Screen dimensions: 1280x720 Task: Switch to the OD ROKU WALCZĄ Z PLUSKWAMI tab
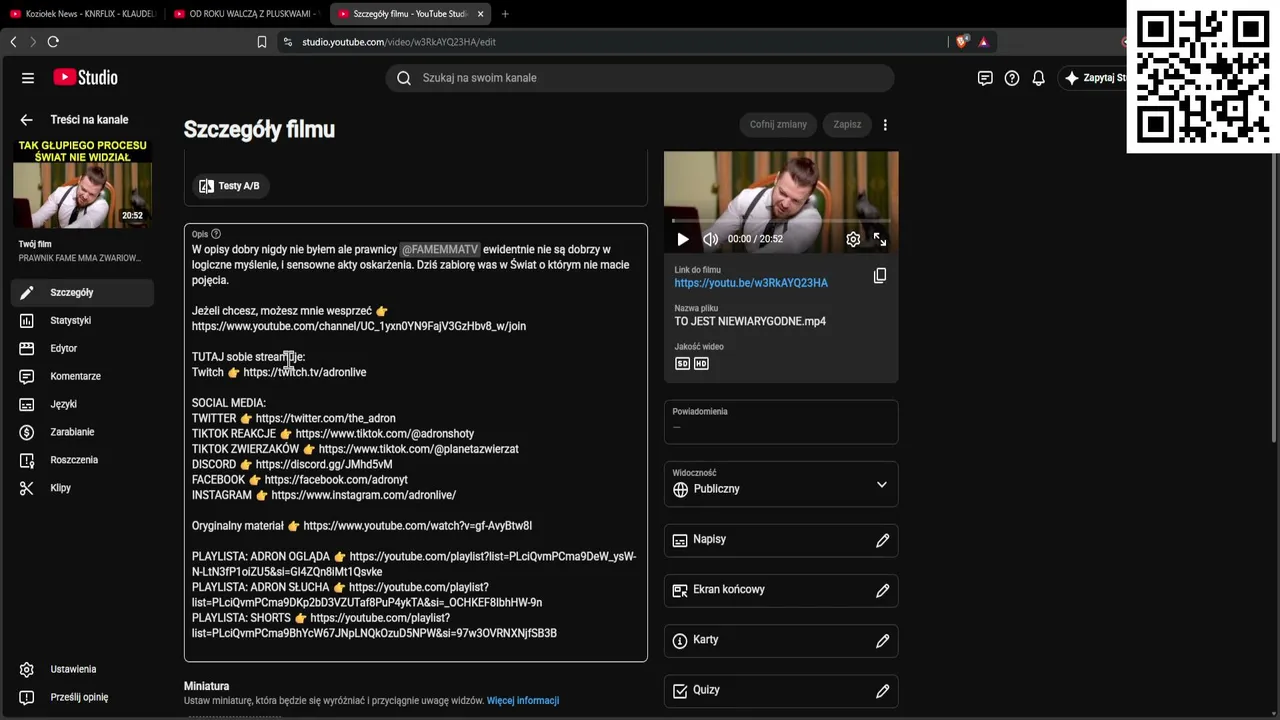245,14
